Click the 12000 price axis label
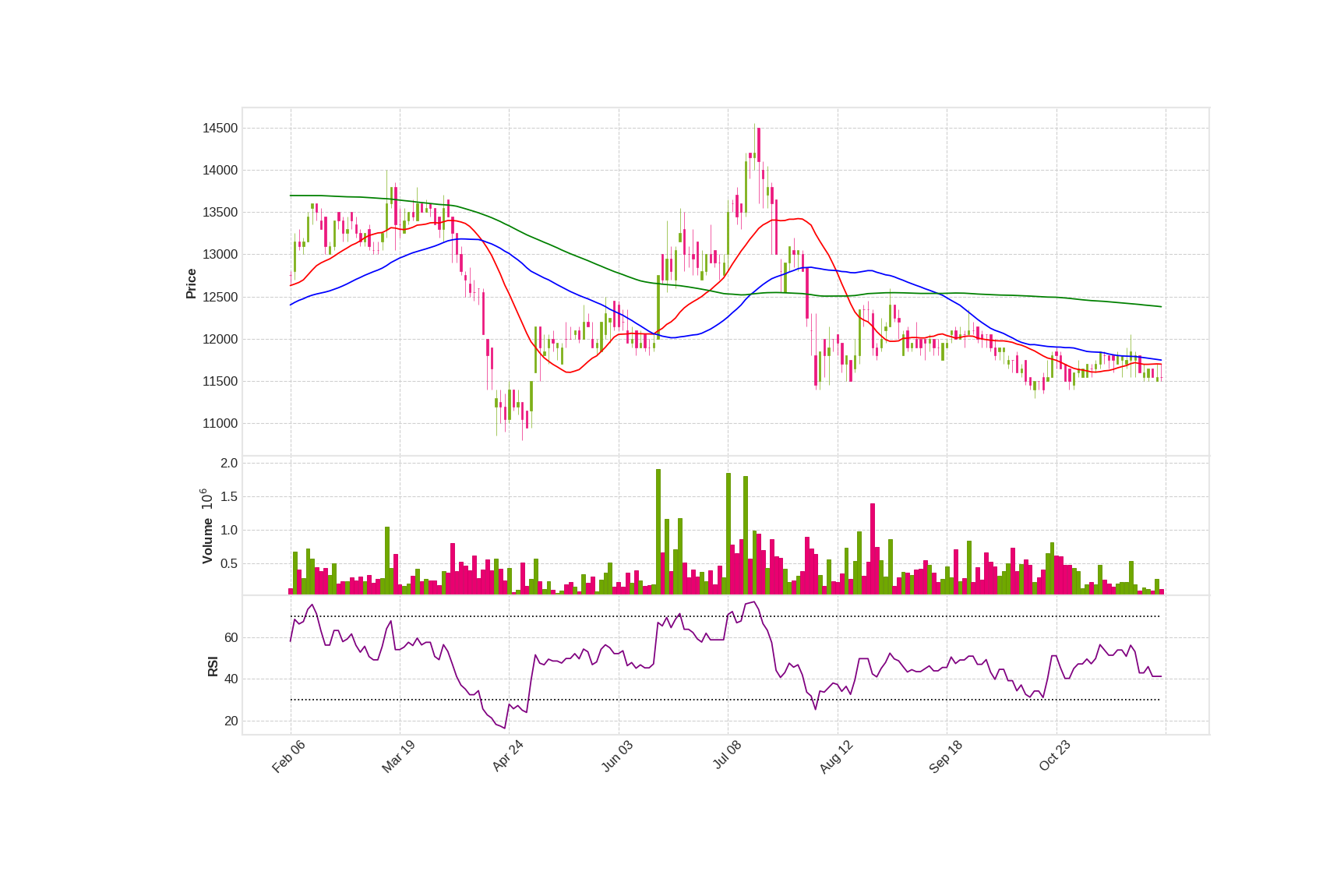Screen dimensions: 1344x896 [220, 339]
